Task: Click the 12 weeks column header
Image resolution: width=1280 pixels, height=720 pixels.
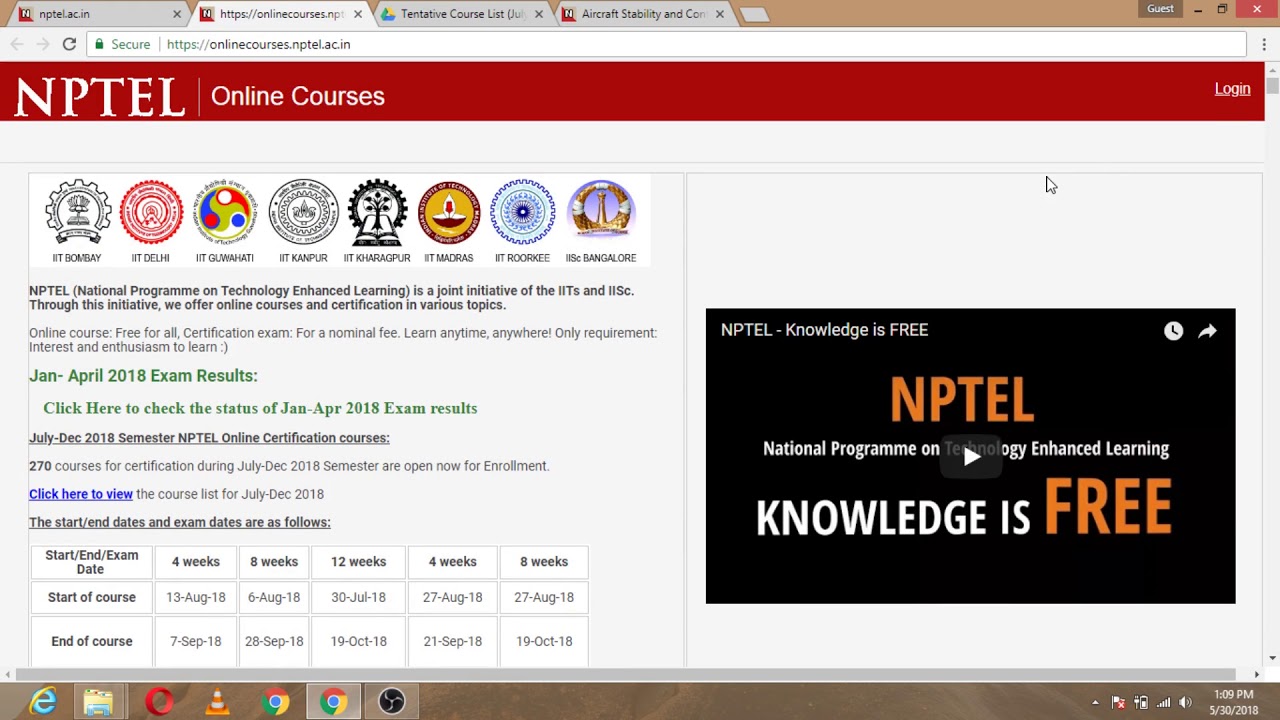Action: (358, 562)
